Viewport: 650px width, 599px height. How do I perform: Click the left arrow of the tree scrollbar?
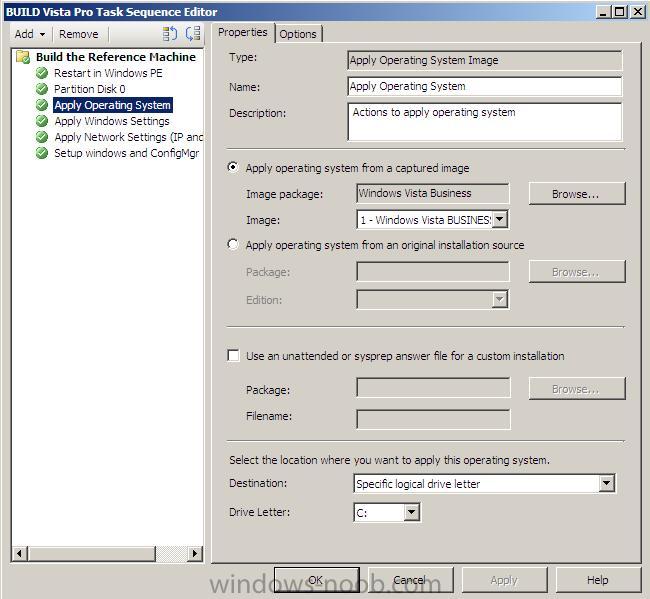(19, 553)
